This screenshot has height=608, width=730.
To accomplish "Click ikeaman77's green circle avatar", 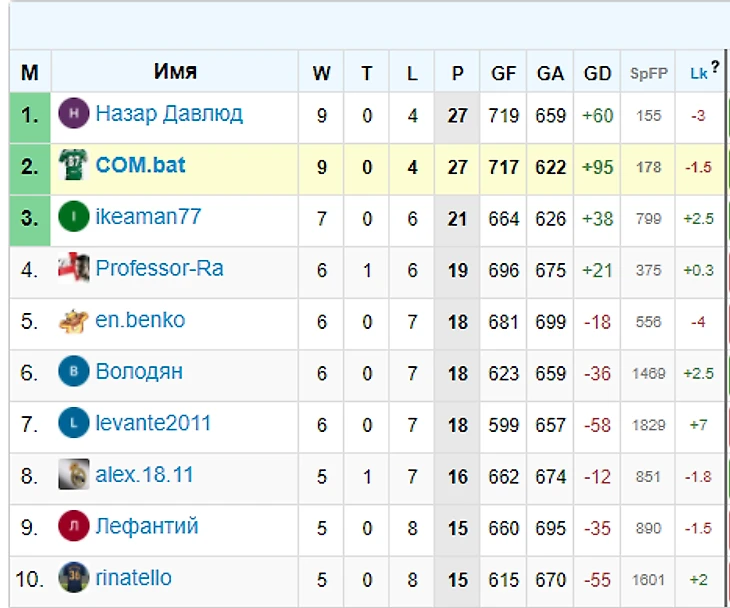I will 74,217.
